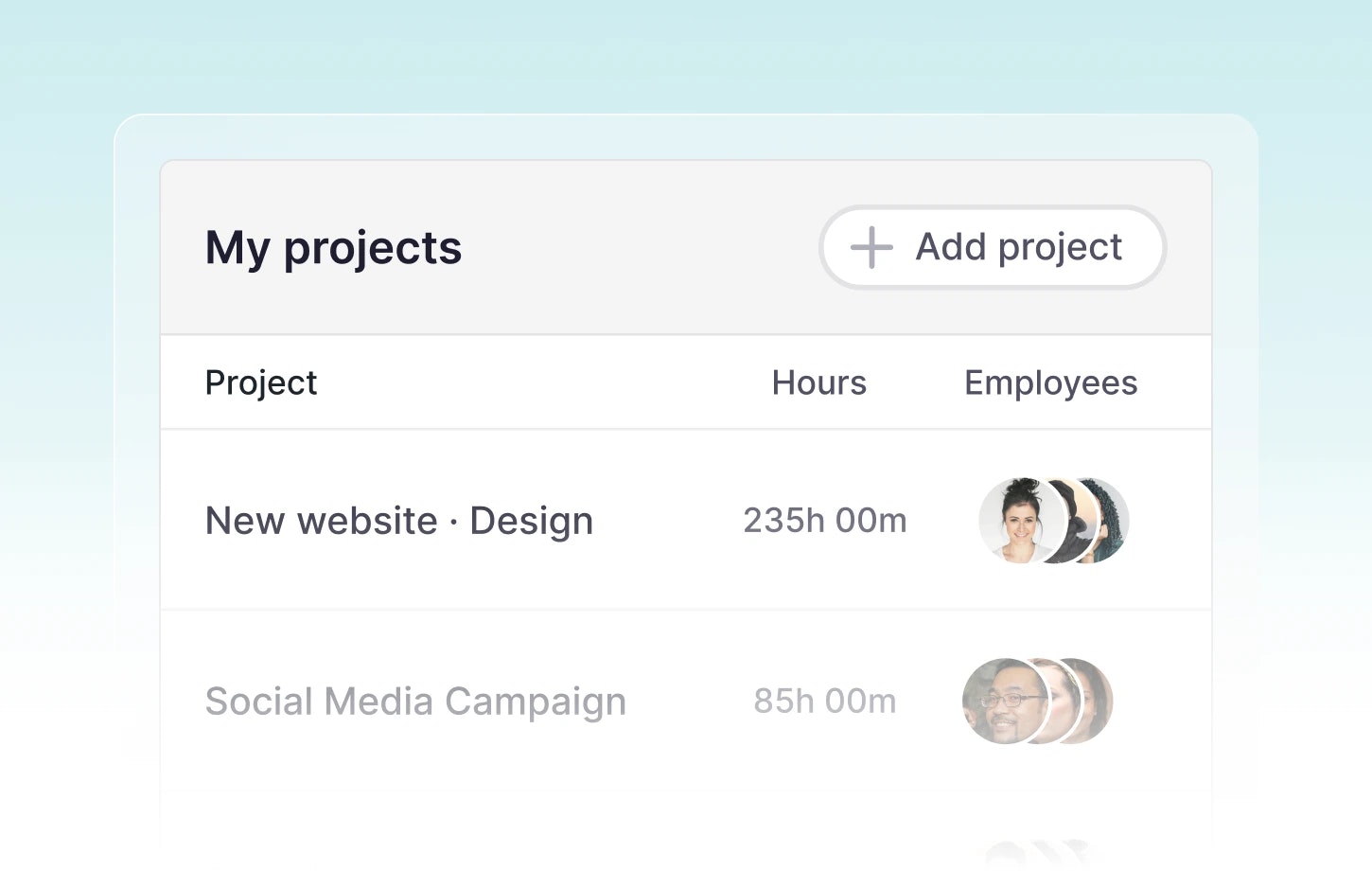Click the '85h 00m' hours value
The height and width of the screenshot is (871, 1372).
click(824, 702)
